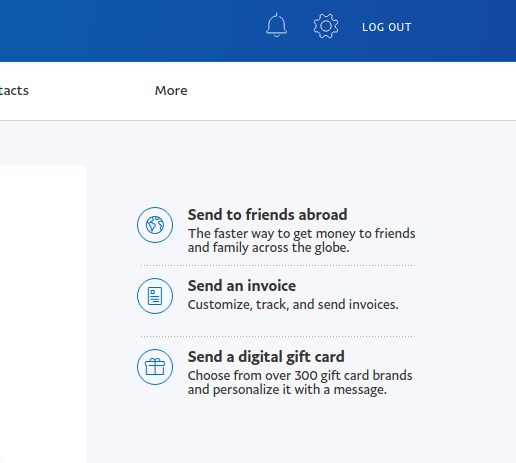Image resolution: width=516 pixels, height=463 pixels.
Task: Click the invoice document icon
Action: [x=155, y=296]
